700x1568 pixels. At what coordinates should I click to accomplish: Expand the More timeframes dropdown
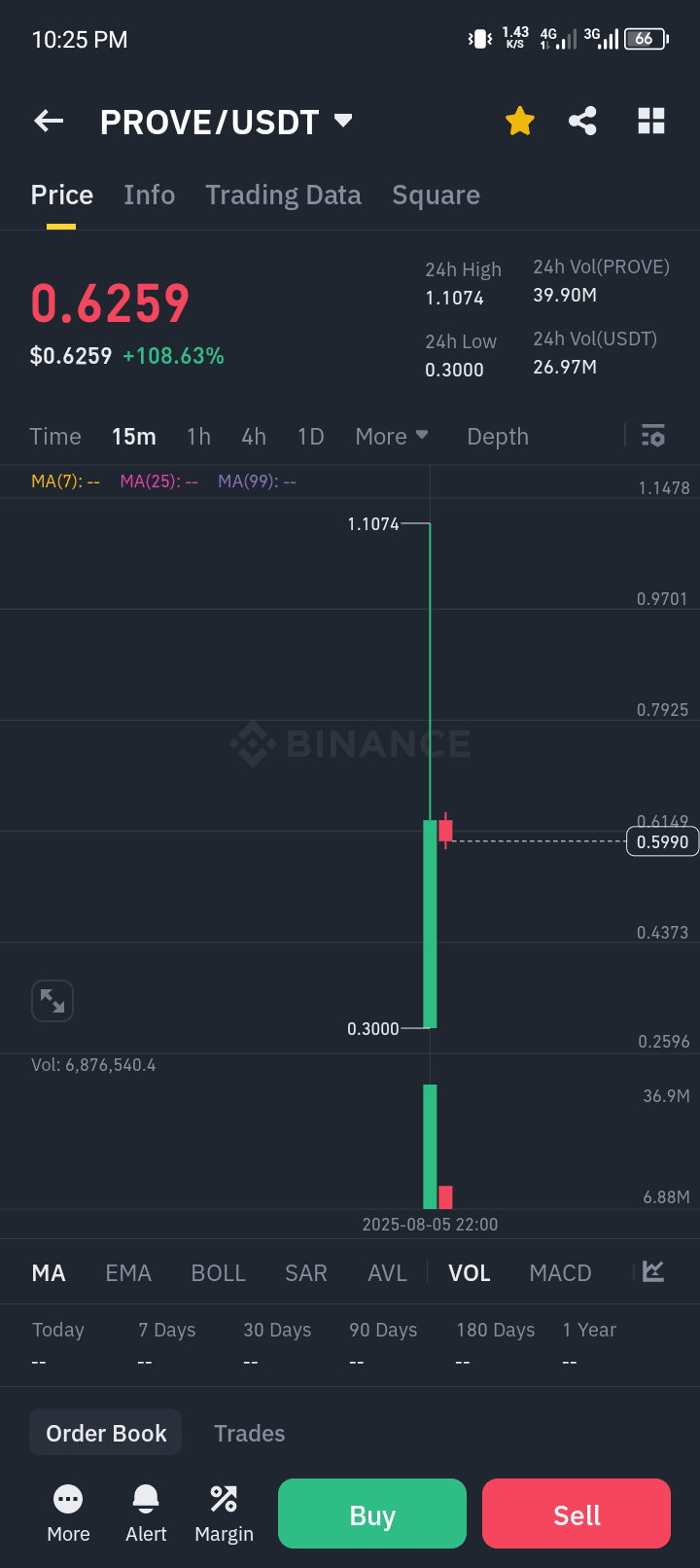tap(392, 437)
